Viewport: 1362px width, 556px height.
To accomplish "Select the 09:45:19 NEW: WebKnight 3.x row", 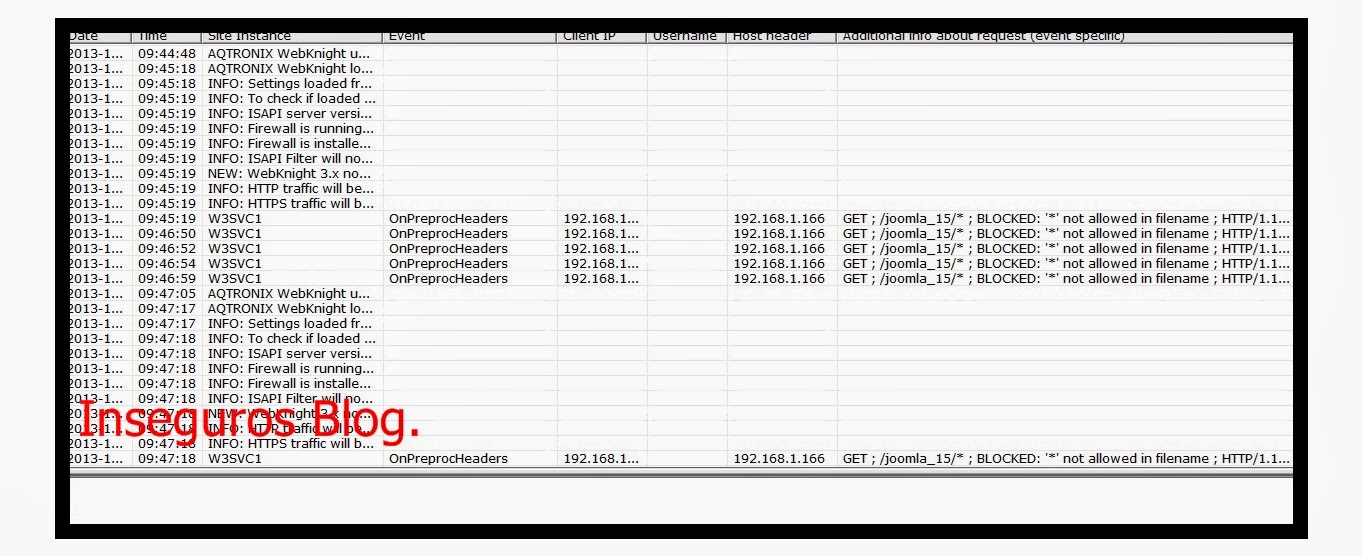I will point(290,174).
